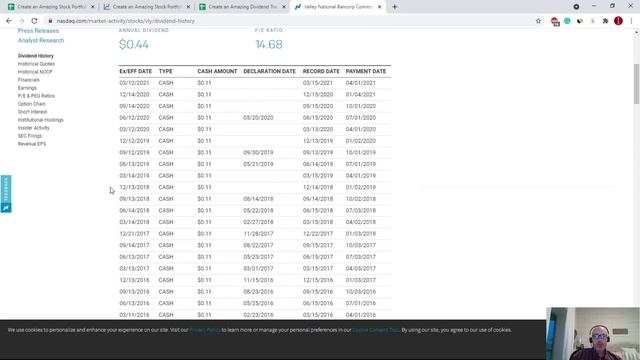Click the 09/30/2019 declaration date cell
640x360 pixels.
258,153
